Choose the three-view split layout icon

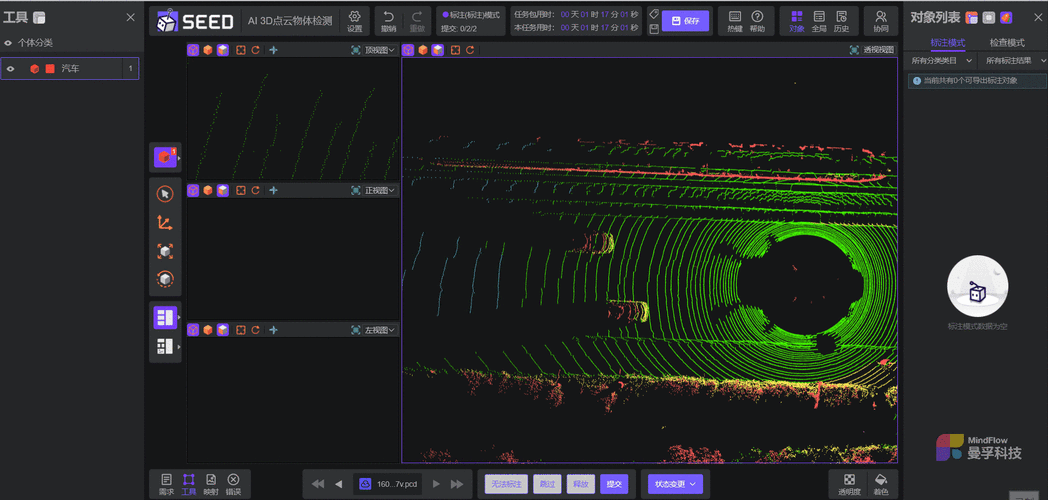pyautogui.click(x=164, y=318)
